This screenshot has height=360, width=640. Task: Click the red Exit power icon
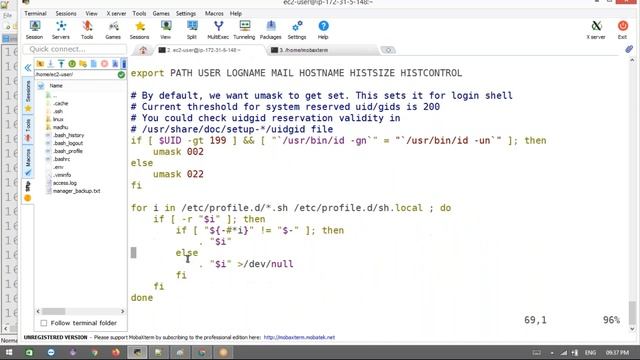pyautogui.click(x=622, y=30)
